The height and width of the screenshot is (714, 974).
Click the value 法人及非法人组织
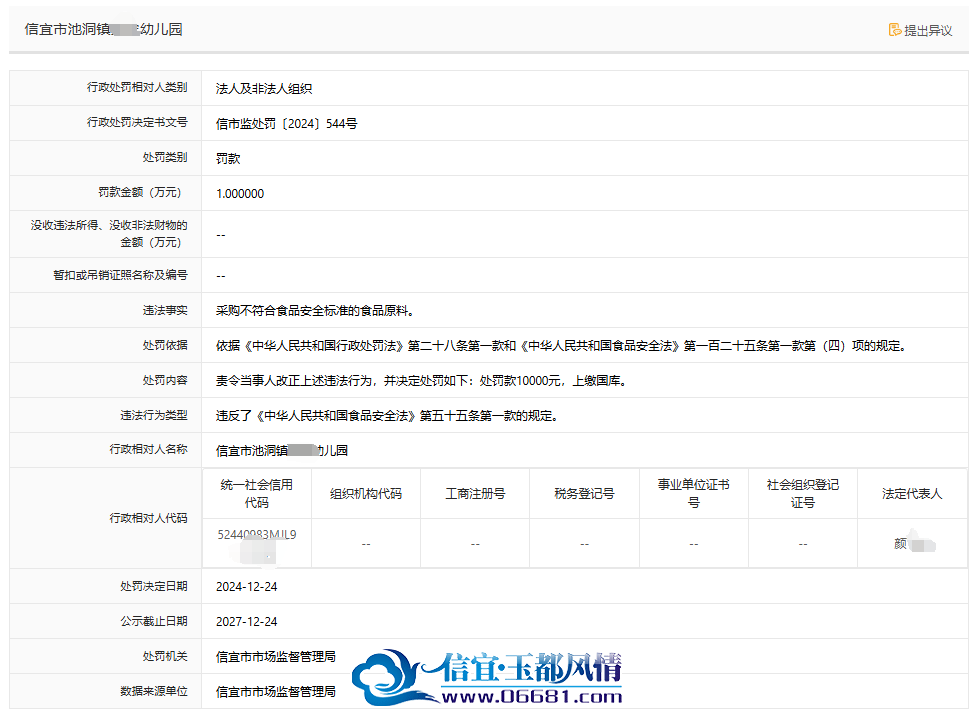[264, 89]
